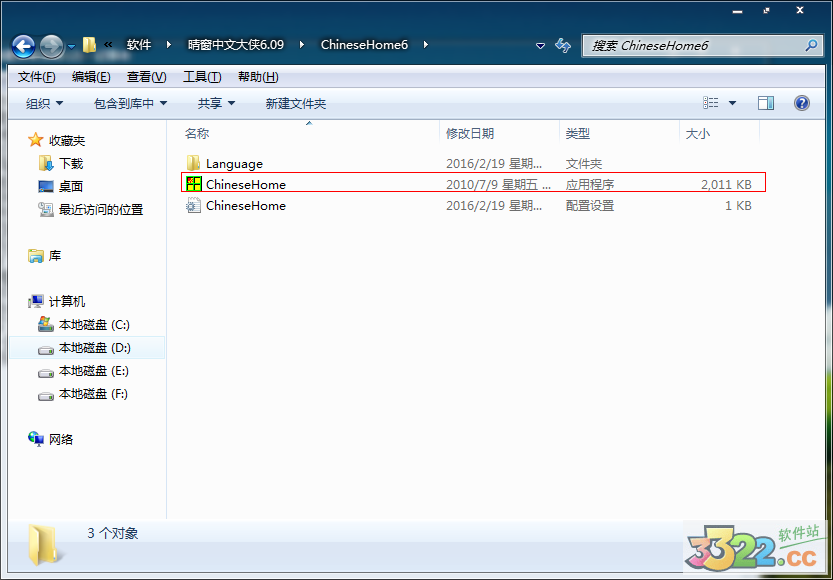Image resolution: width=833 pixels, height=580 pixels.
Task: Open 下载 in favorites
Action: [71, 164]
